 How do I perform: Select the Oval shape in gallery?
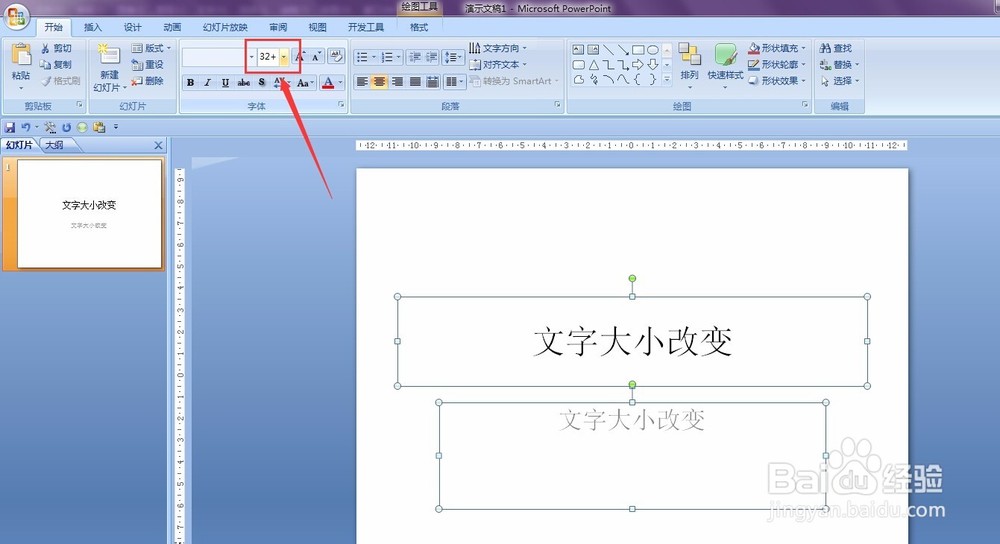pos(652,49)
